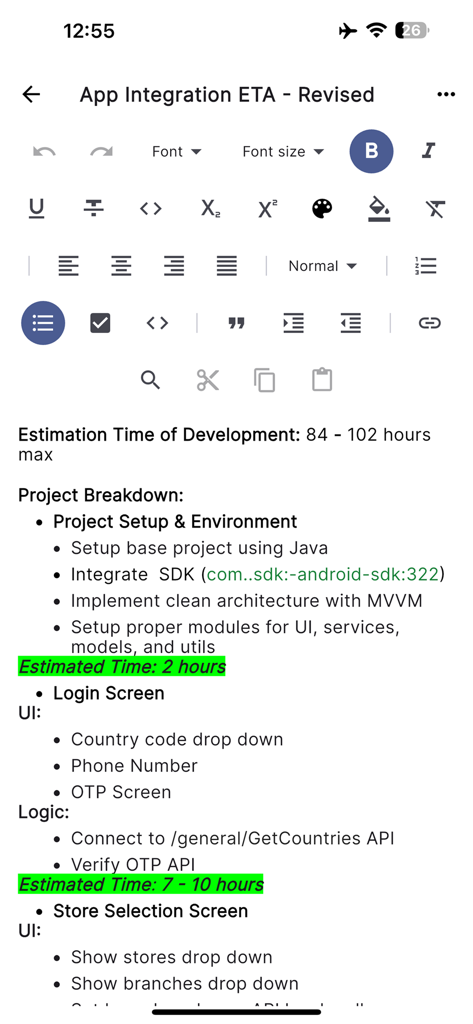The image size is (473, 1024).
Task: Tap the 'Verify OTP API' bullet
Action: [x=133, y=864]
